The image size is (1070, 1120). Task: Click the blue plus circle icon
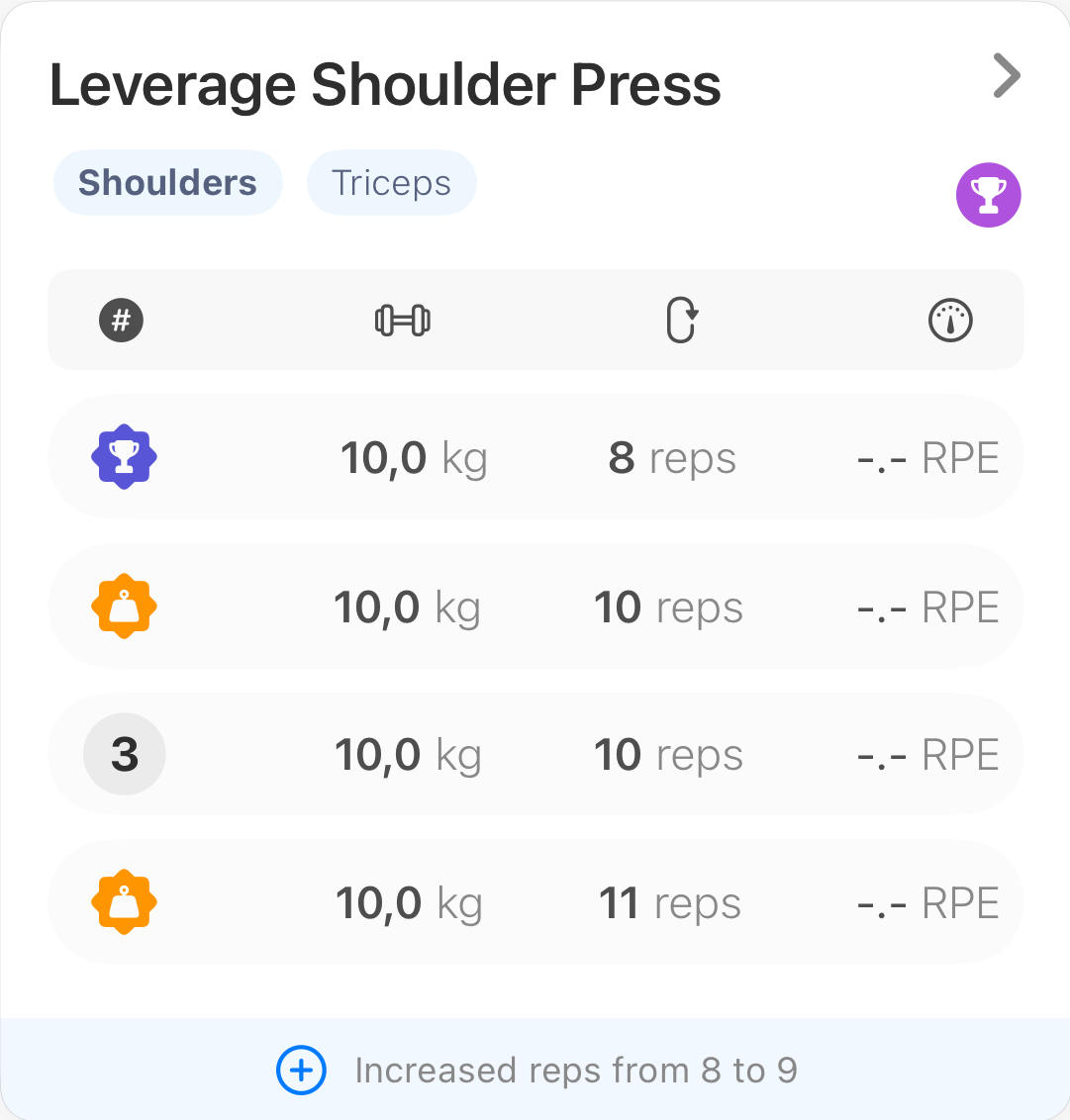pos(301,1071)
